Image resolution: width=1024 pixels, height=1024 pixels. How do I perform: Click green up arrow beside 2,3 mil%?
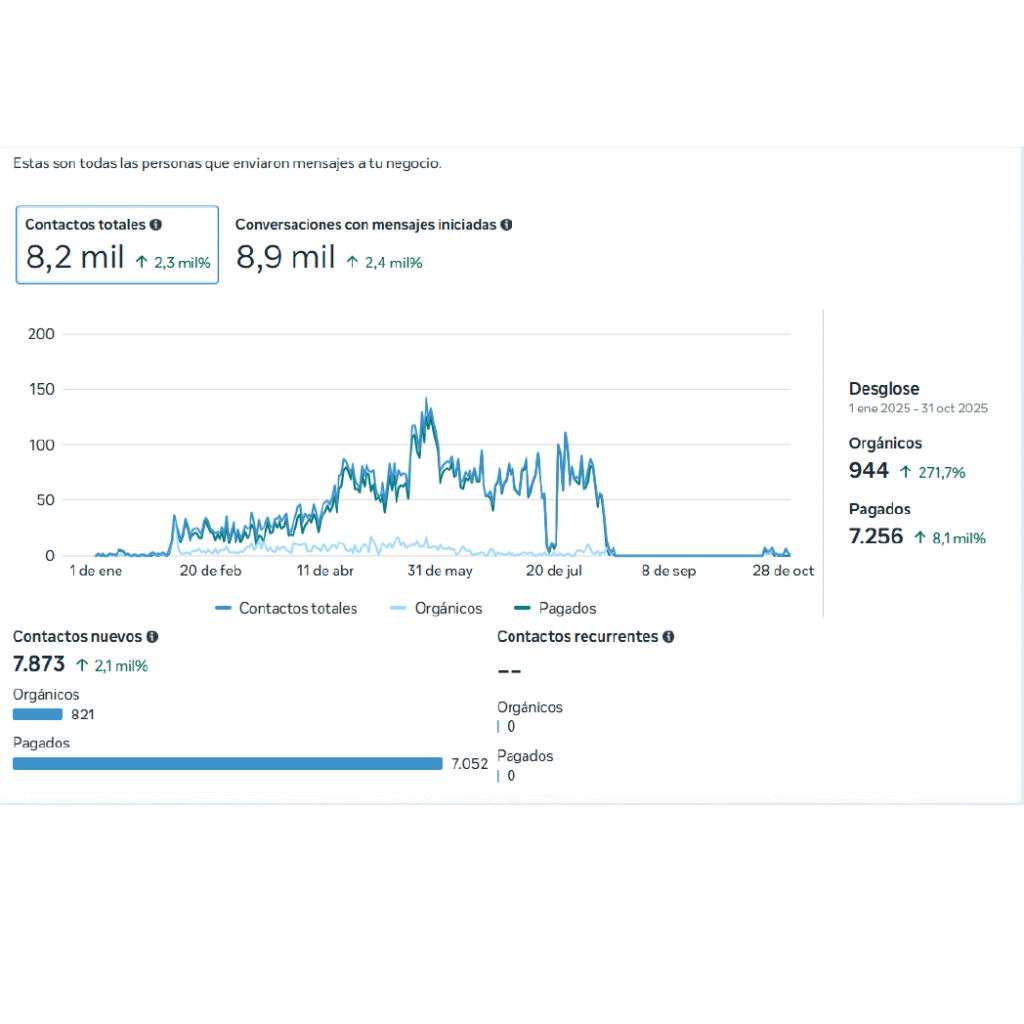(142, 262)
